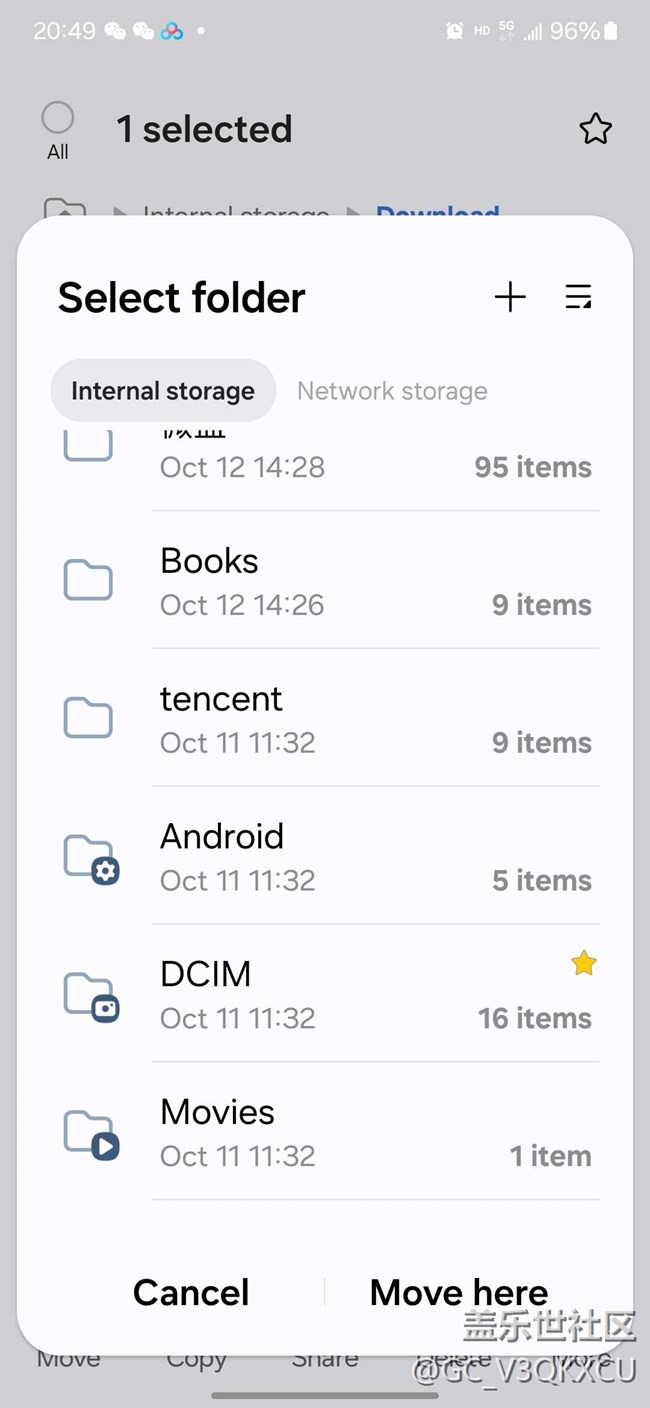Switch to Network storage tab
The image size is (650, 1408).
(x=392, y=391)
